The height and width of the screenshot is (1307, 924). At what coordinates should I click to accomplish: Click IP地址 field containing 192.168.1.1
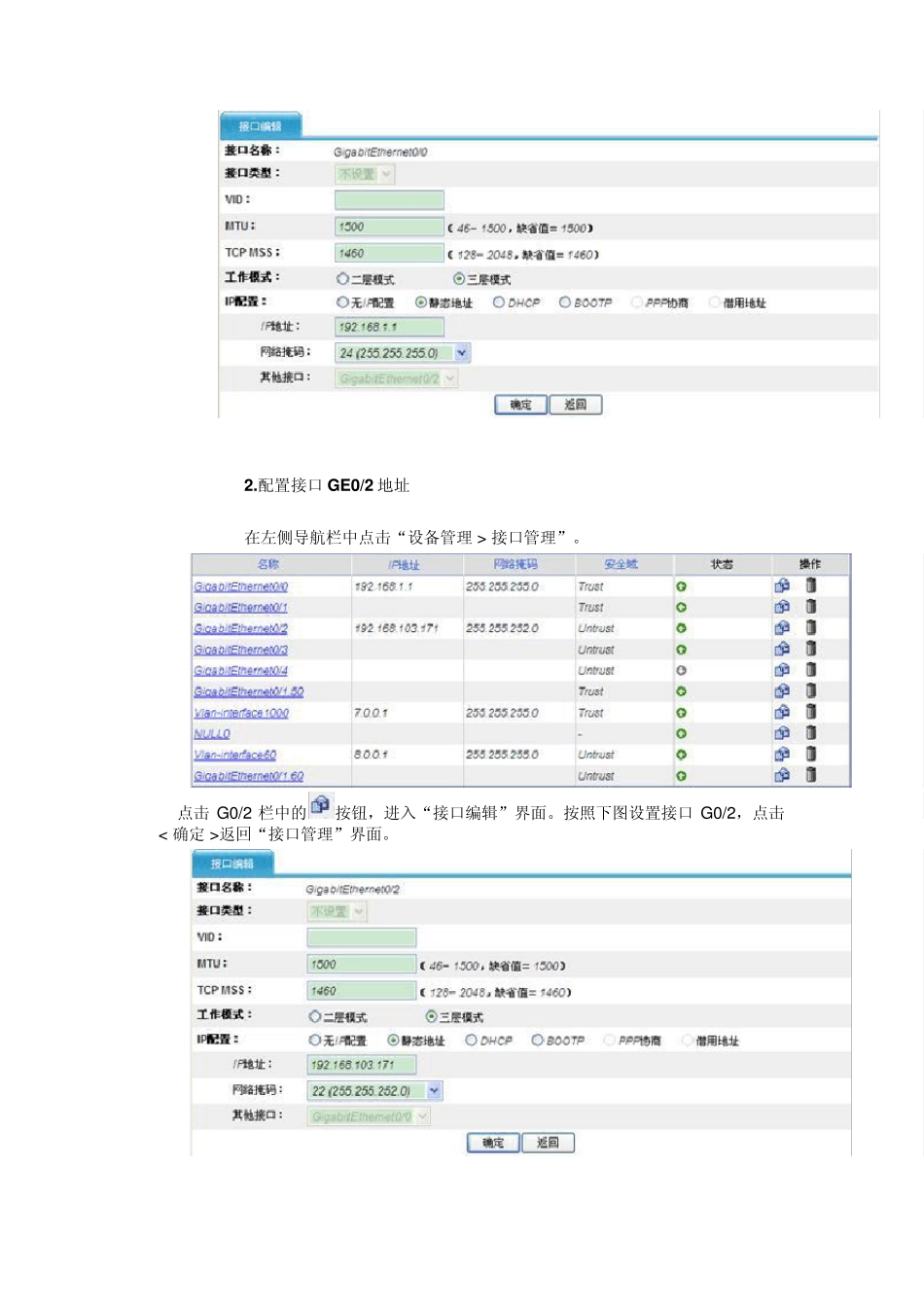[x=389, y=327]
